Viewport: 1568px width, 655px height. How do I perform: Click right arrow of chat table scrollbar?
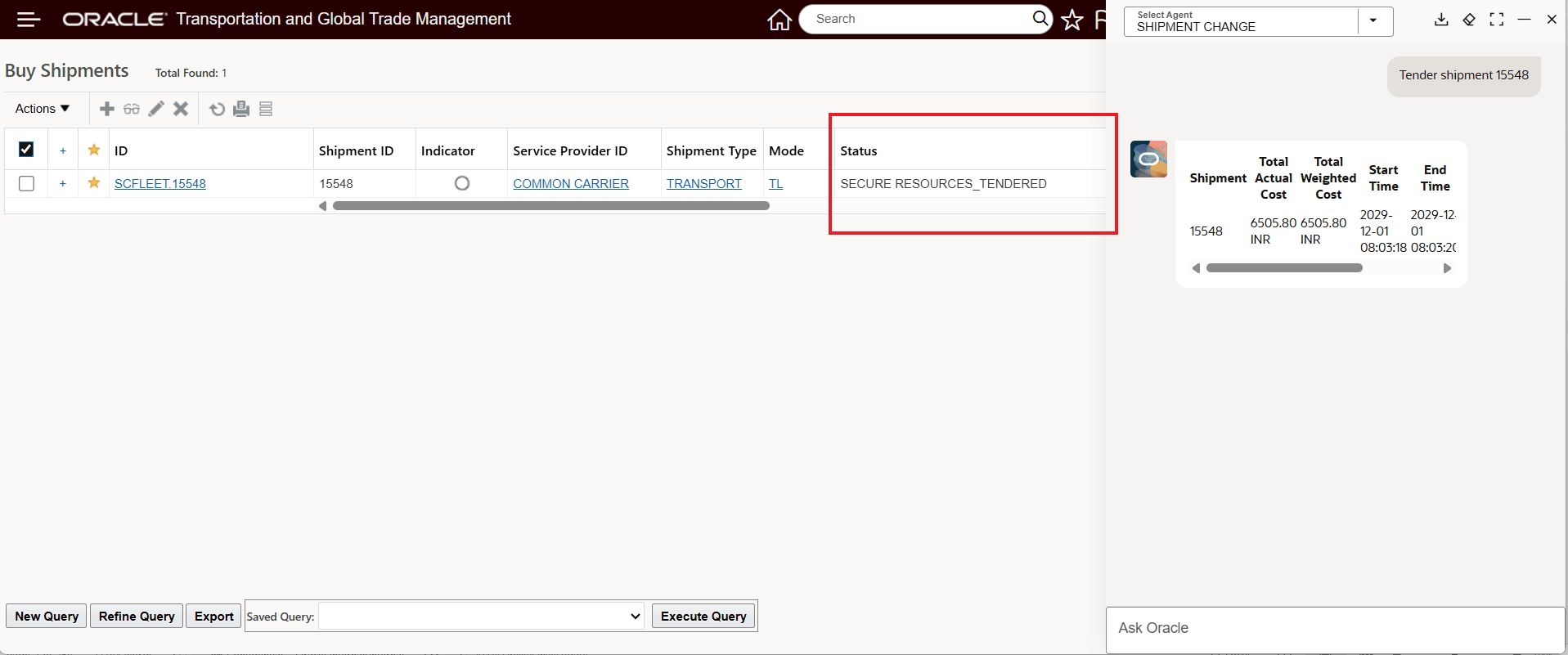click(1447, 268)
